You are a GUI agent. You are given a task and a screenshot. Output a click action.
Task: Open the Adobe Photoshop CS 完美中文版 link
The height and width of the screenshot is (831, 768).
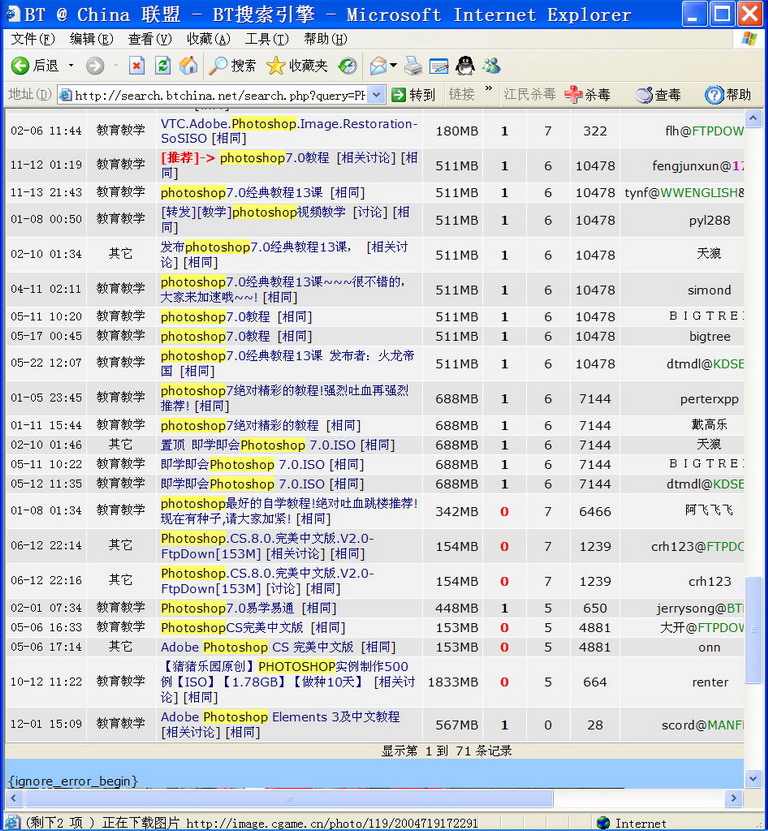(257, 648)
